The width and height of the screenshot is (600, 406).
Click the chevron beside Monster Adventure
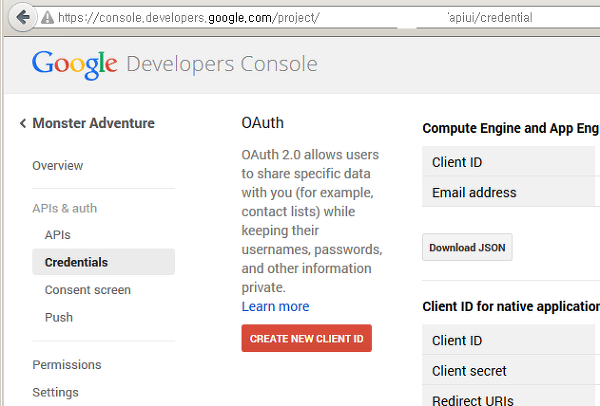pos(23,123)
